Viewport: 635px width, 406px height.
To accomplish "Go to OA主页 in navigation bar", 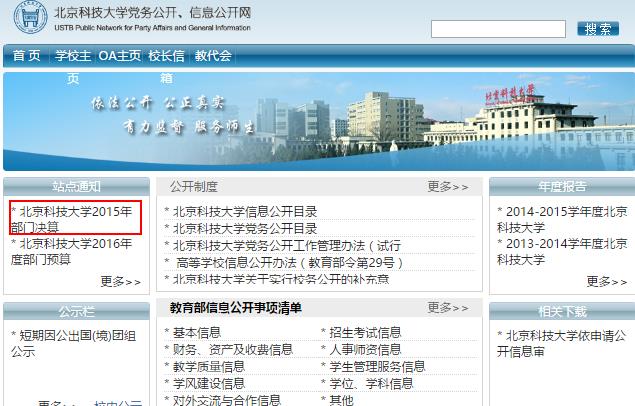I will click(120, 55).
